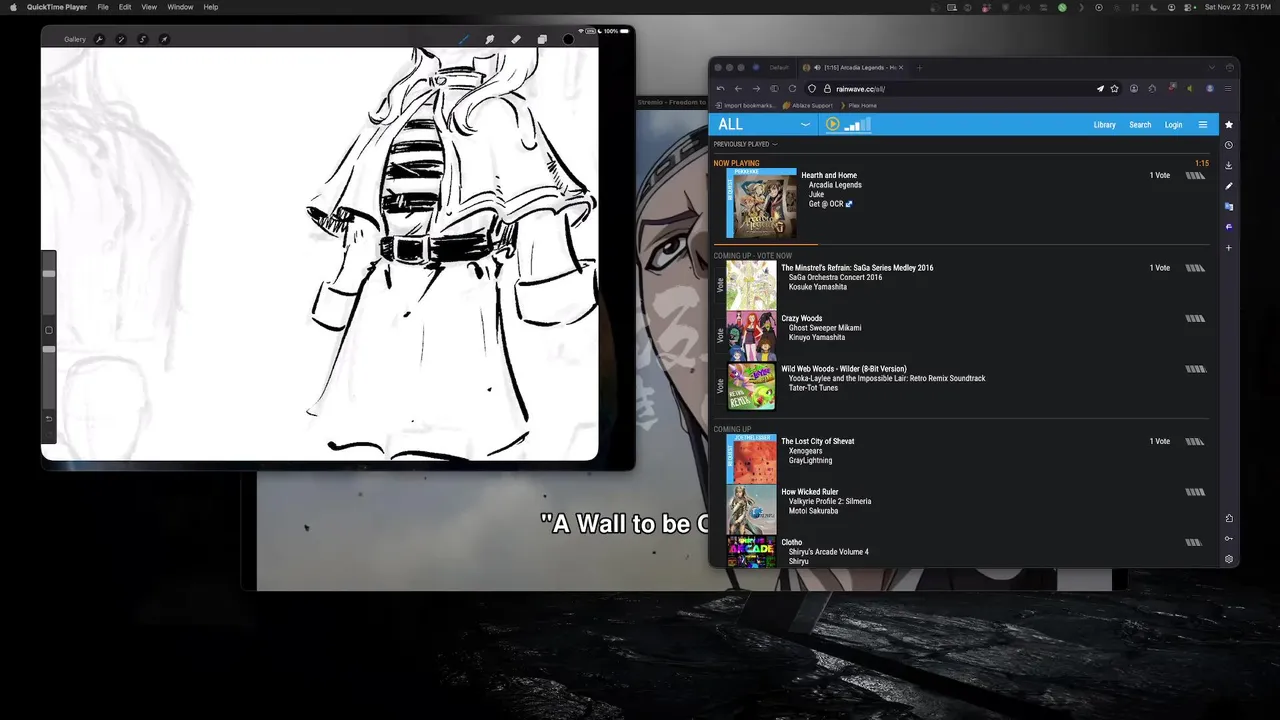Open Rainwave Library
This screenshot has height=720, width=1280.
point(1105,125)
